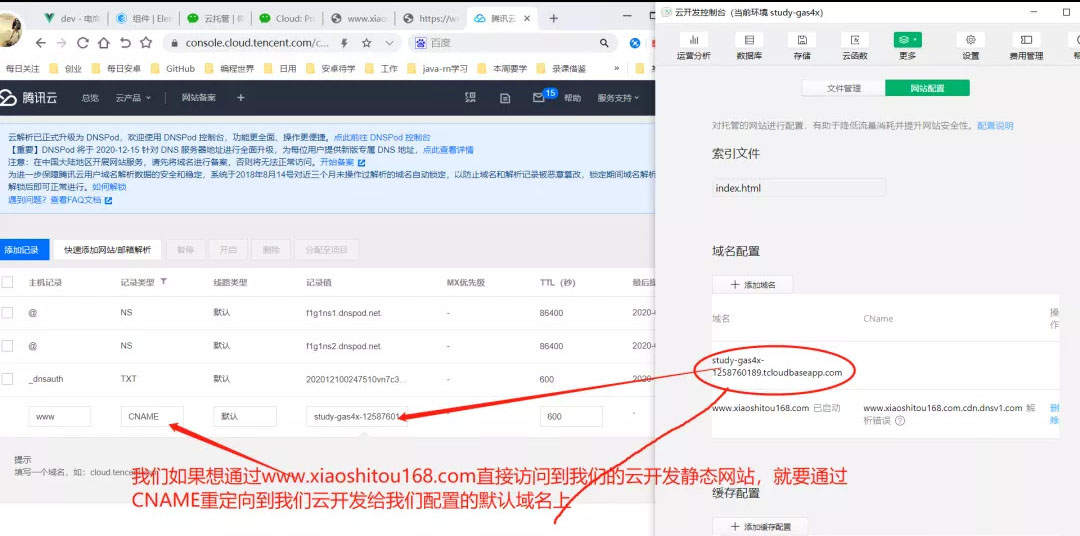Open the java-rn学习 bookmark folder
1080x536 pixels.
437,68
